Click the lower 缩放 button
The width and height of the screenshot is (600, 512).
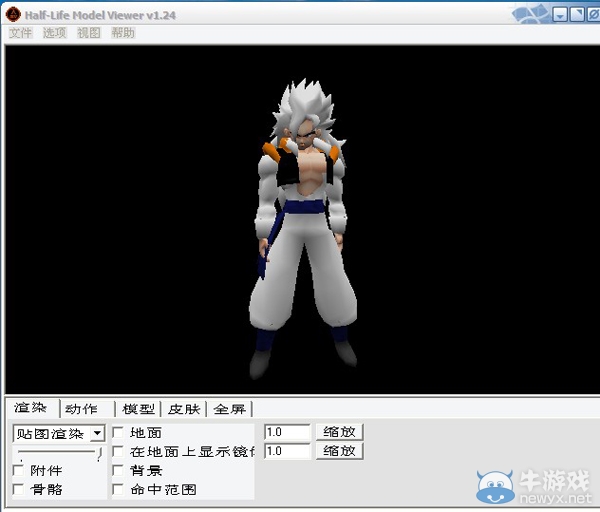339,451
